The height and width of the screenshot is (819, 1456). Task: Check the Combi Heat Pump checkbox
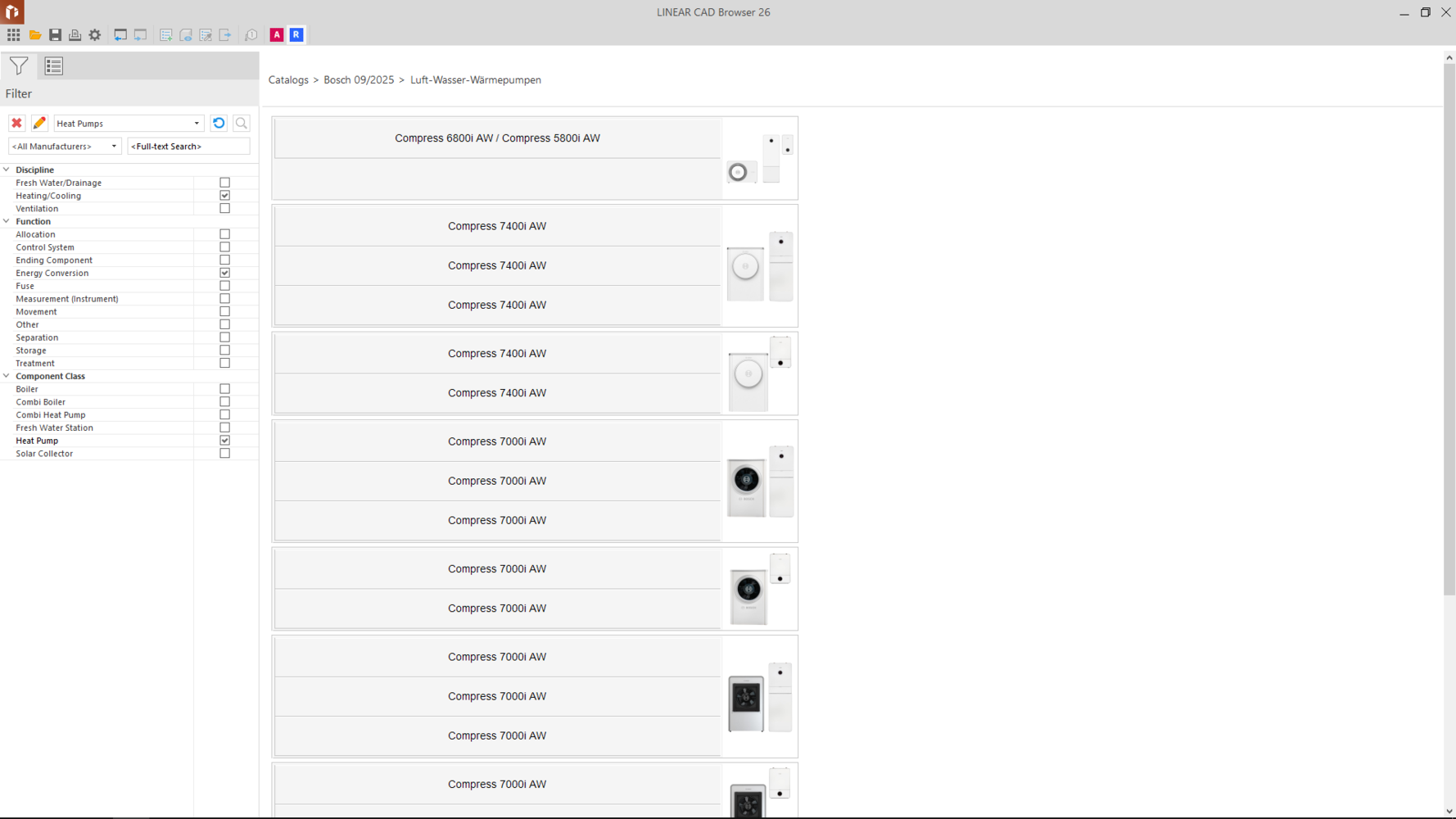(x=225, y=415)
